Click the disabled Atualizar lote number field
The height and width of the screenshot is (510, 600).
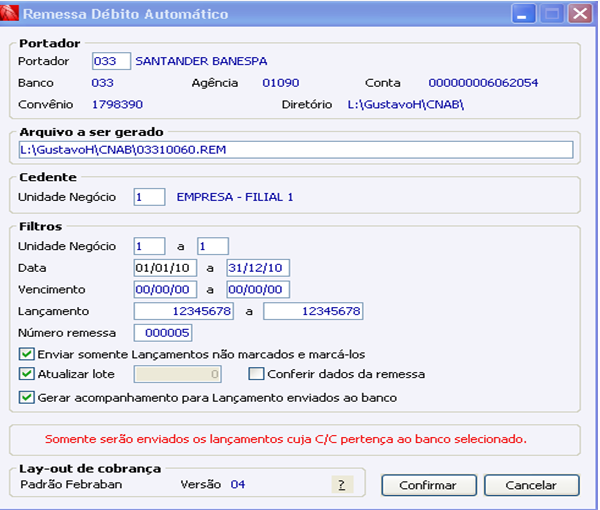tap(178, 374)
